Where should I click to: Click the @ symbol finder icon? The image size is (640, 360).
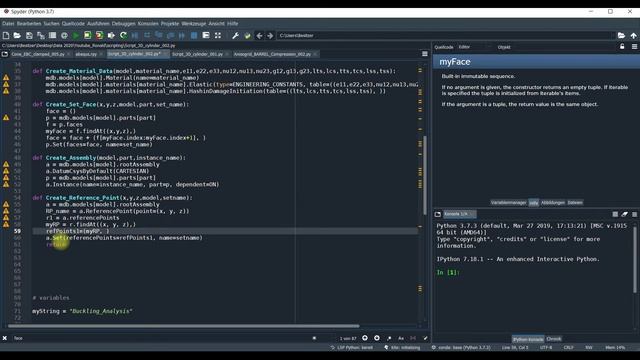click(x=64, y=36)
